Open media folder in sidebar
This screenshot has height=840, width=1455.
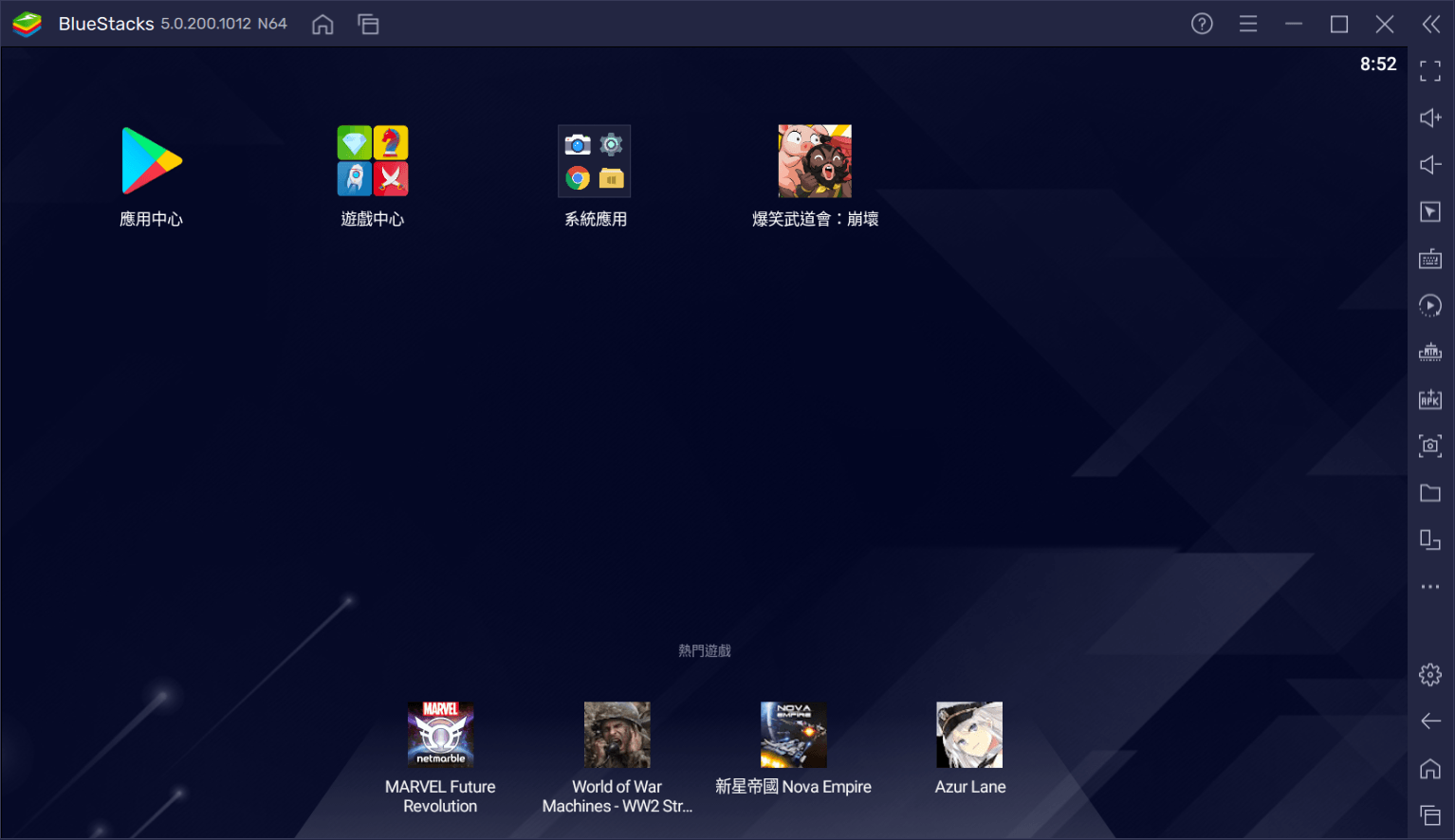[x=1430, y=493]
